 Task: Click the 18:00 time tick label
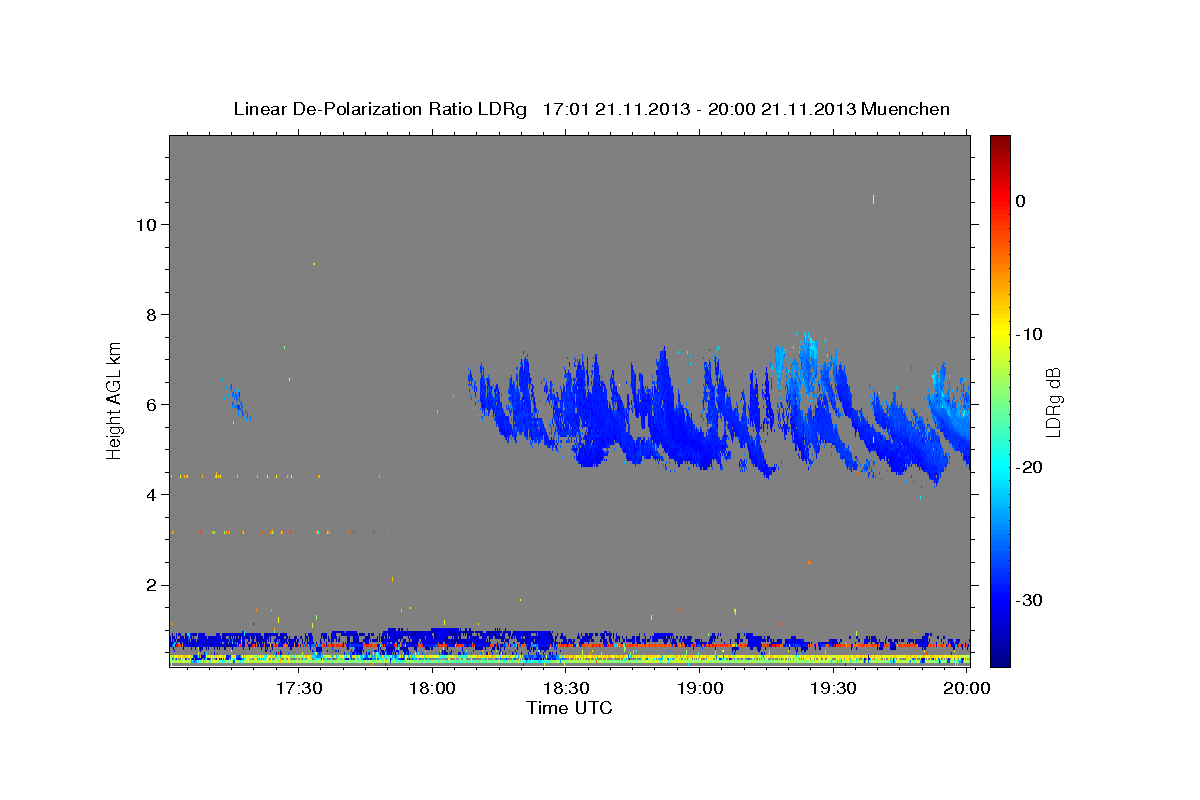[x=432, y=689]
